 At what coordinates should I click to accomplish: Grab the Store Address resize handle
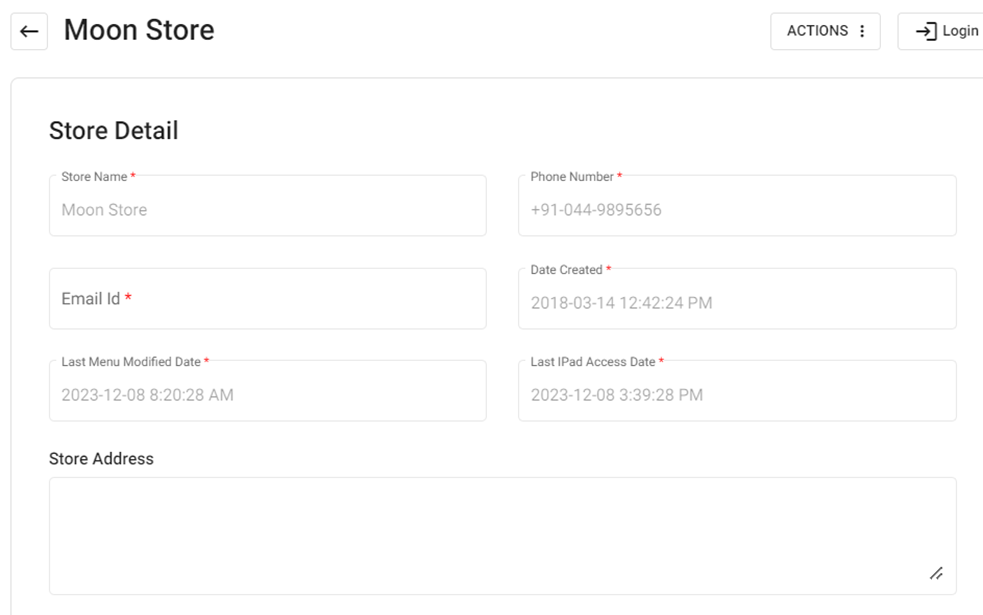pos(936,574)
